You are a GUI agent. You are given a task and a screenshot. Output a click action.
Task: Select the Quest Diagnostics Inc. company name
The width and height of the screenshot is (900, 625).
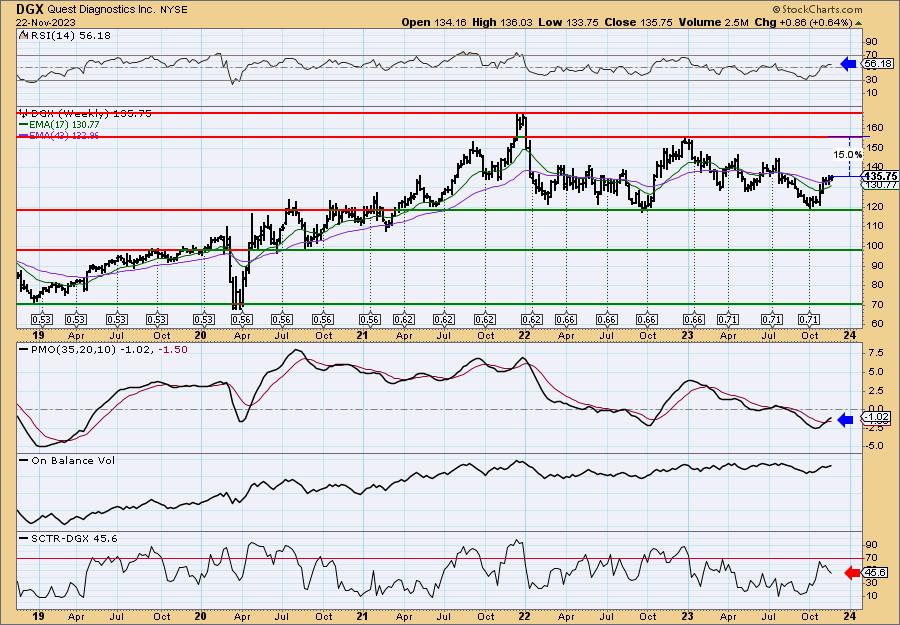tap(100, 9)
